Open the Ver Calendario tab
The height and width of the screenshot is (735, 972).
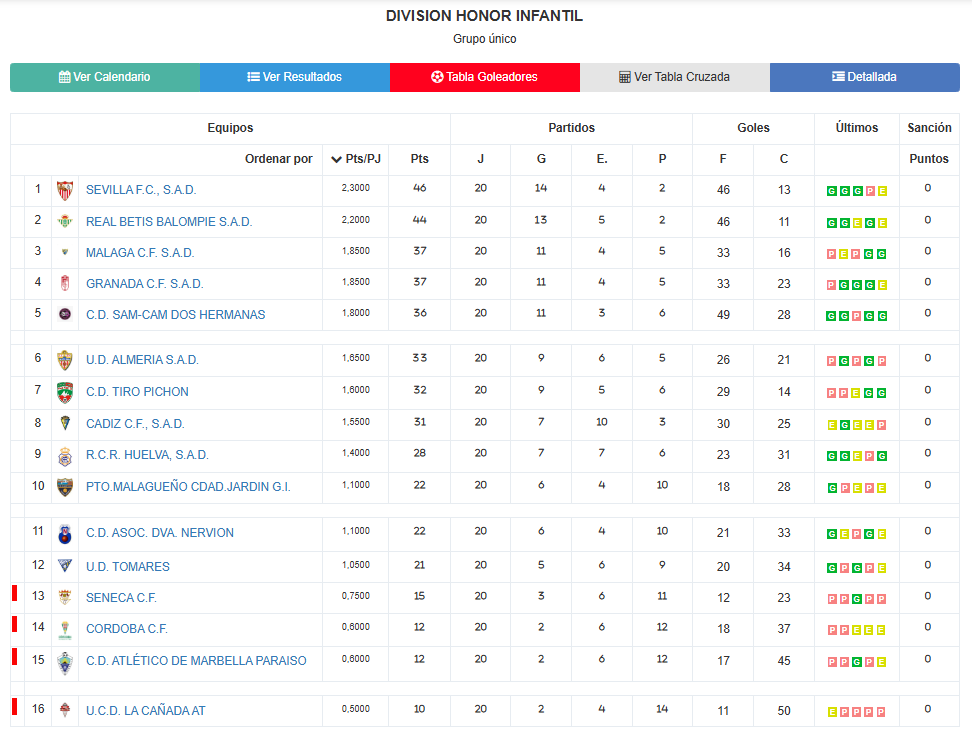[105, 77]
